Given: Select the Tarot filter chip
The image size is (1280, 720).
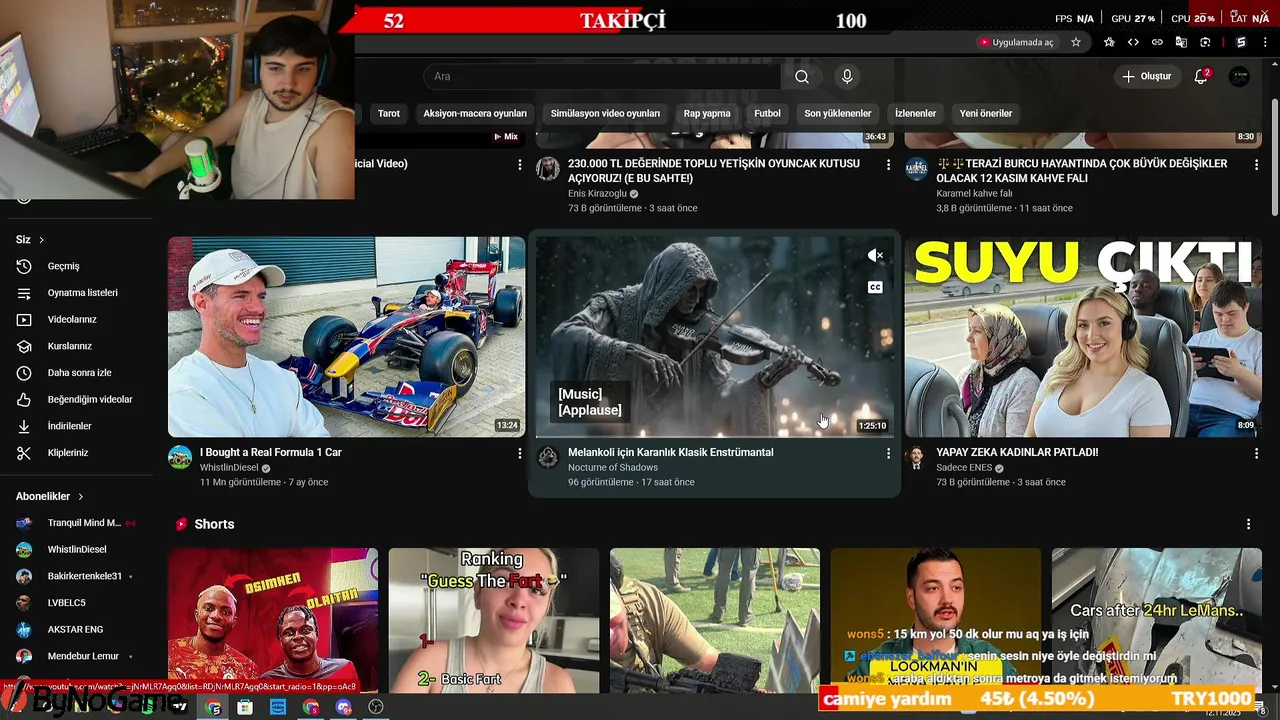Looking at the screenshot, I should (389, 113).
